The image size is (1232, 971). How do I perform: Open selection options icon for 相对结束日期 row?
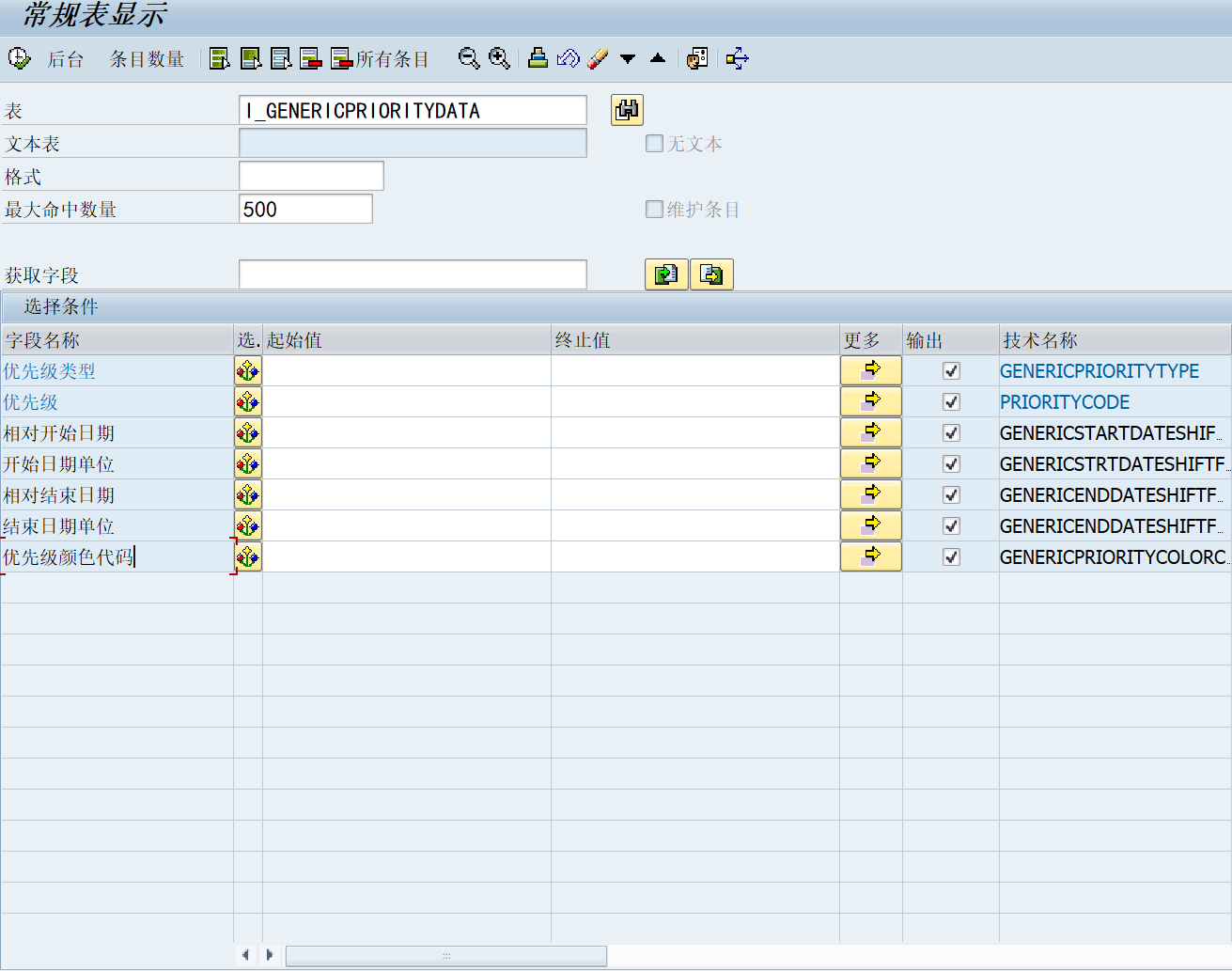pyautogui.click(x=248, y=494)
